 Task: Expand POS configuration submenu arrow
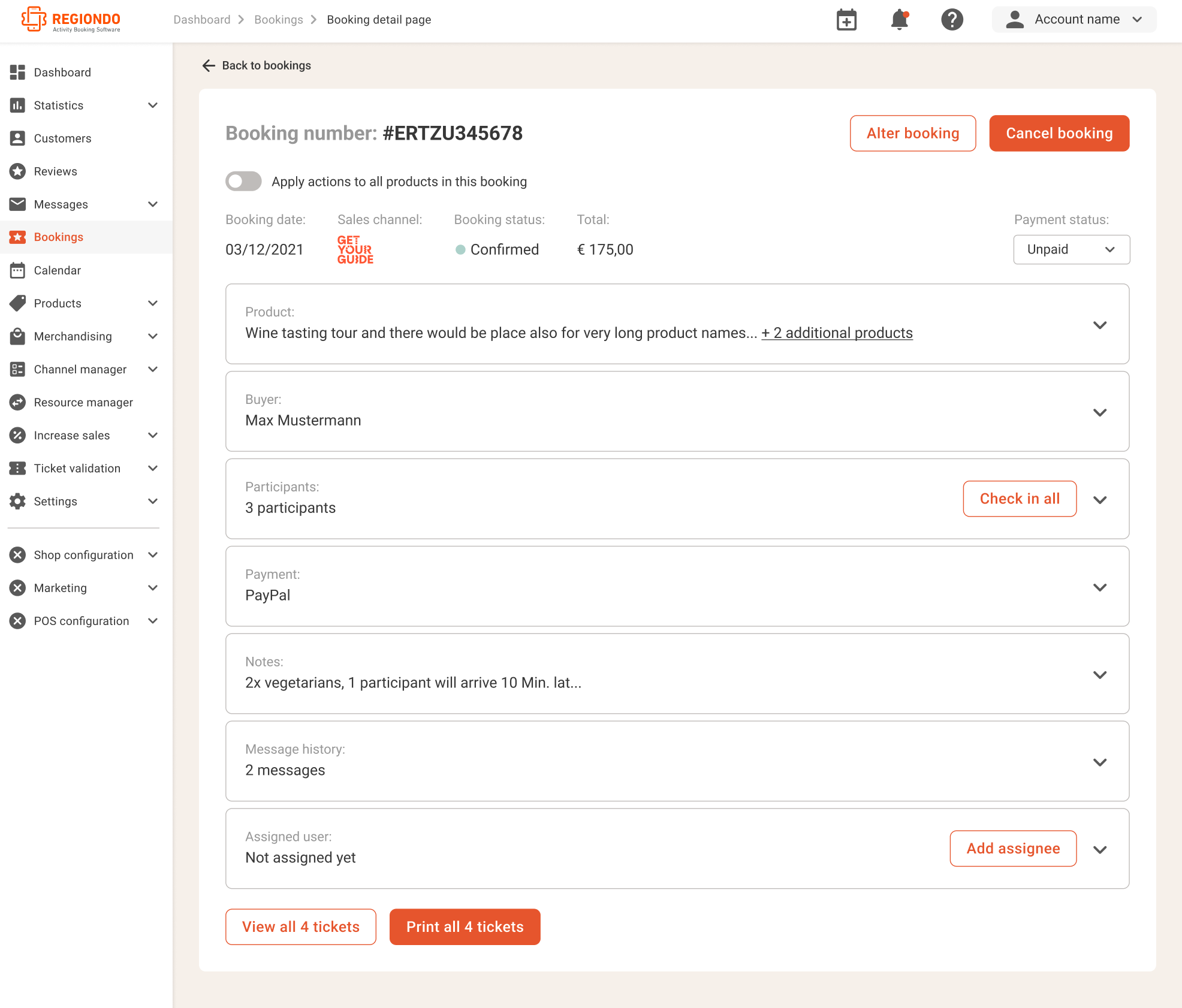click(153, 621)
